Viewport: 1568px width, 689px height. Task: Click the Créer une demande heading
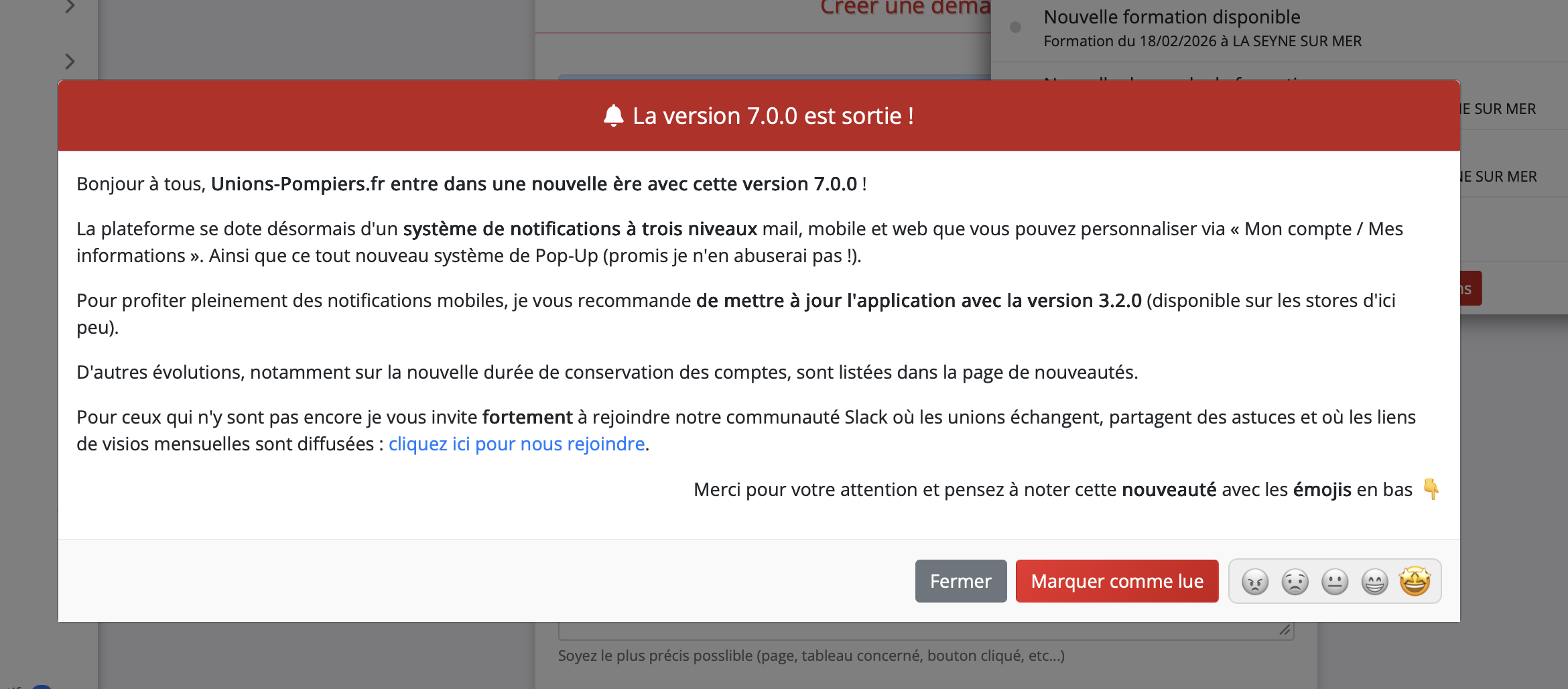coord(906,8)
